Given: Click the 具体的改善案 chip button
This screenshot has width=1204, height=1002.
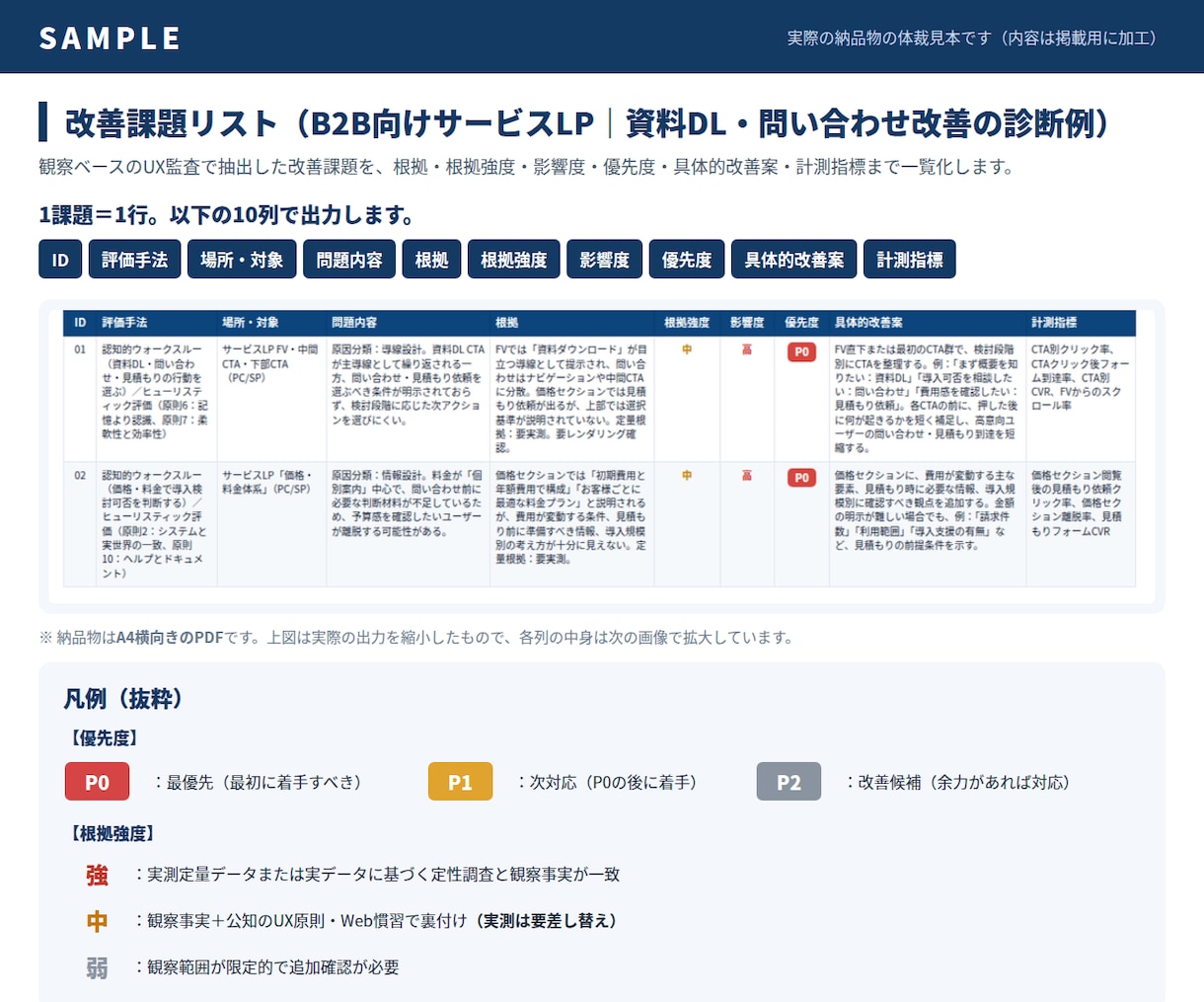Looking at the screenshot, I should [x=794, y=260].
